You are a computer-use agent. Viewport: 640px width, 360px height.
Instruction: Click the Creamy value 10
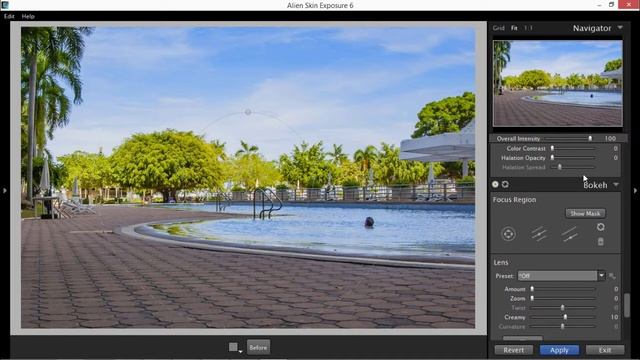pos(614,317)
